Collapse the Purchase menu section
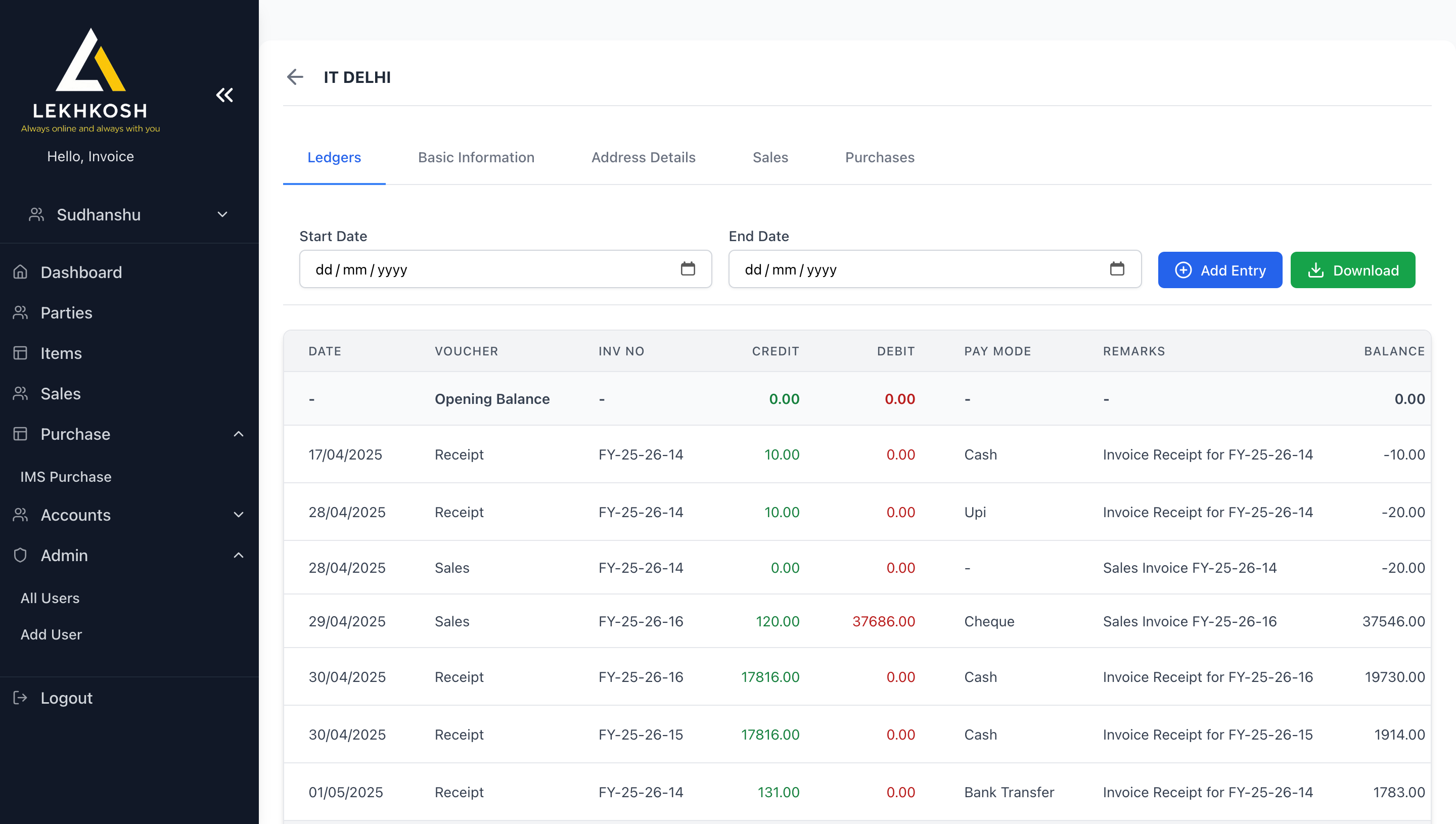1456x824 pixels. [238, 434]
